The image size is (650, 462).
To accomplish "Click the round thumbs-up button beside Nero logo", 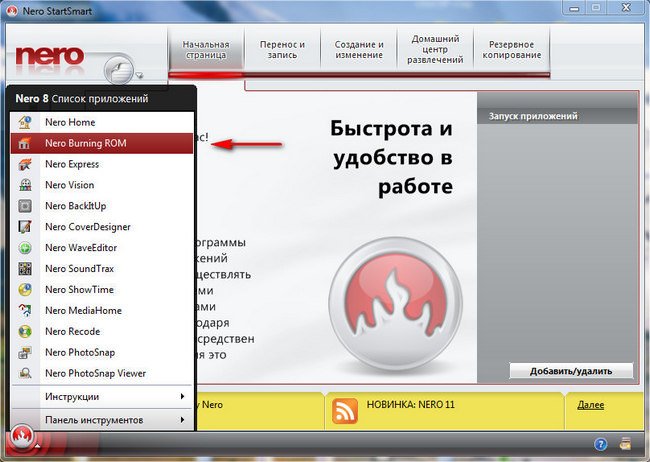I will coord(119,69).
